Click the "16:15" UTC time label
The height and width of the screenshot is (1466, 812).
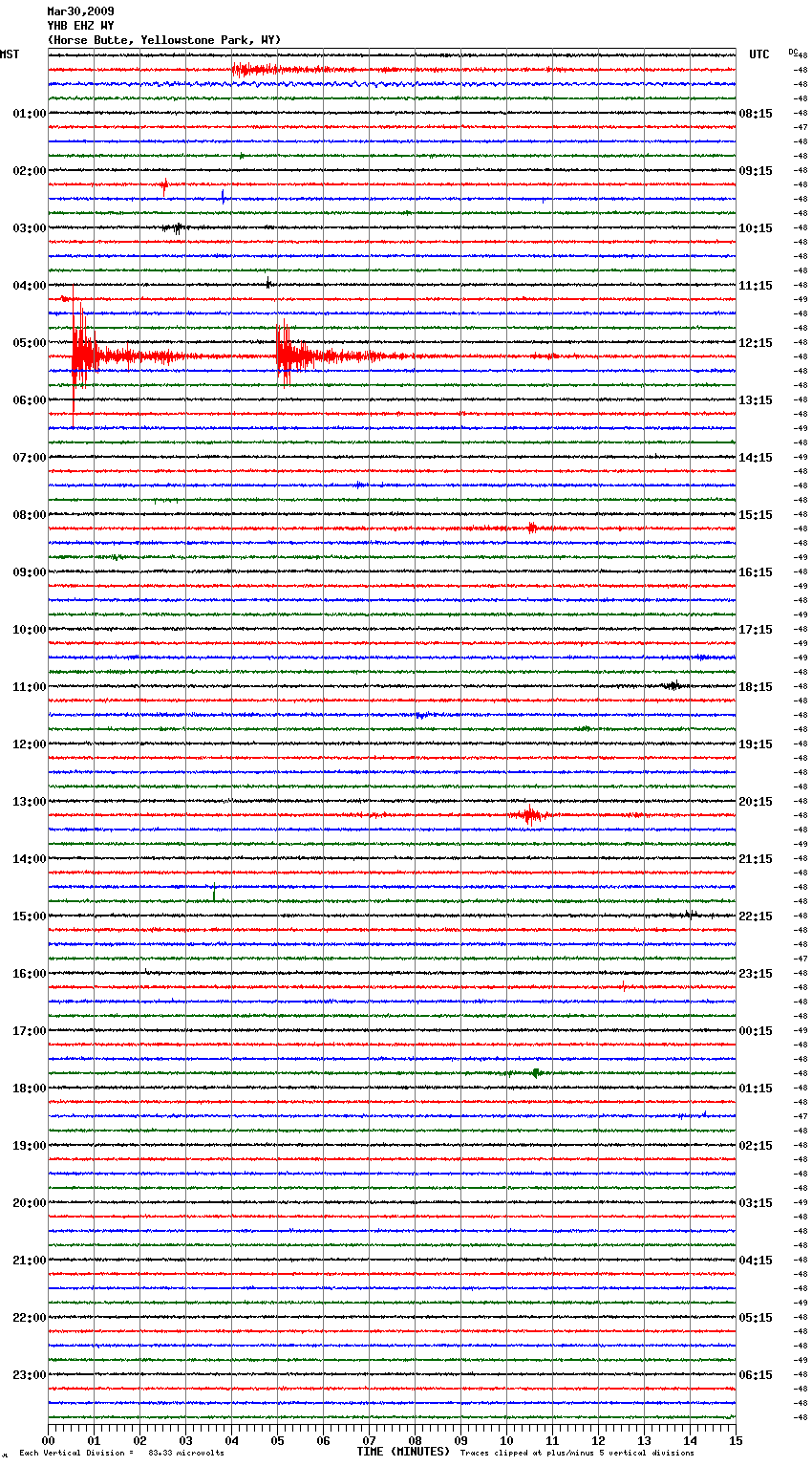coord(756,572)
